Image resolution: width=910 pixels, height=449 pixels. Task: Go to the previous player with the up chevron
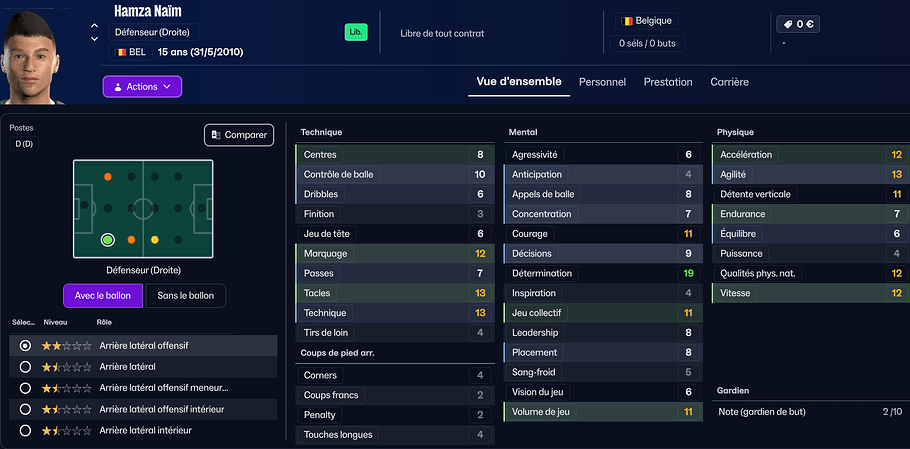pyautogui.click(x=94, y=26)
